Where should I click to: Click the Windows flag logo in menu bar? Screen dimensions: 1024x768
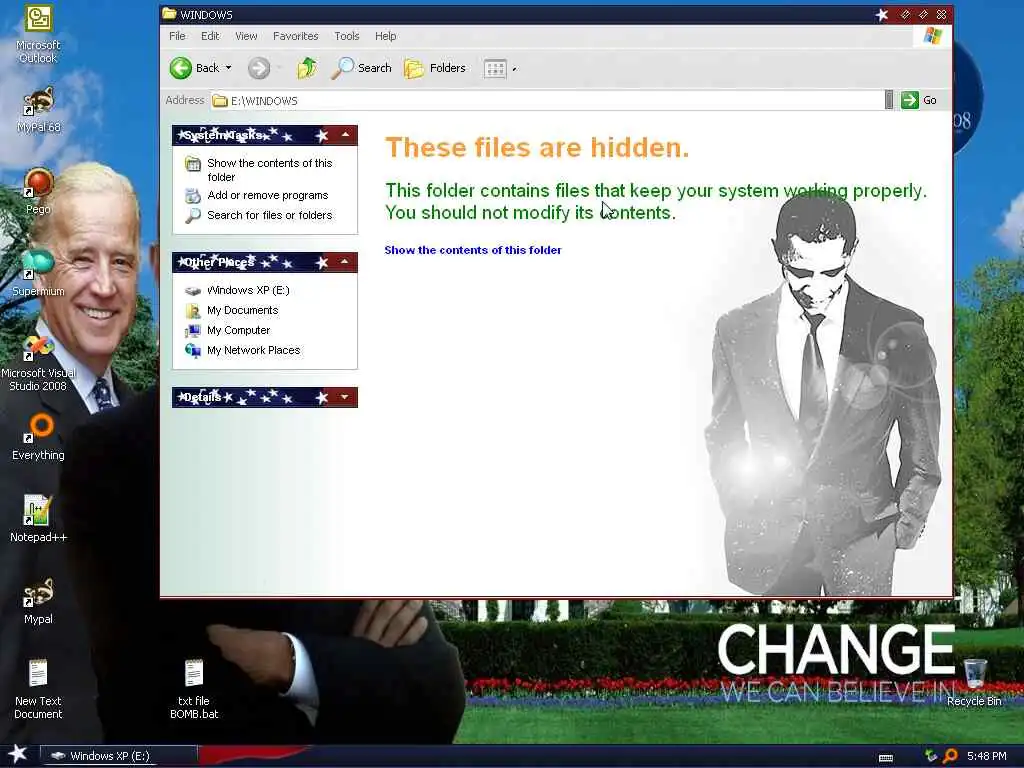(933, 35)
